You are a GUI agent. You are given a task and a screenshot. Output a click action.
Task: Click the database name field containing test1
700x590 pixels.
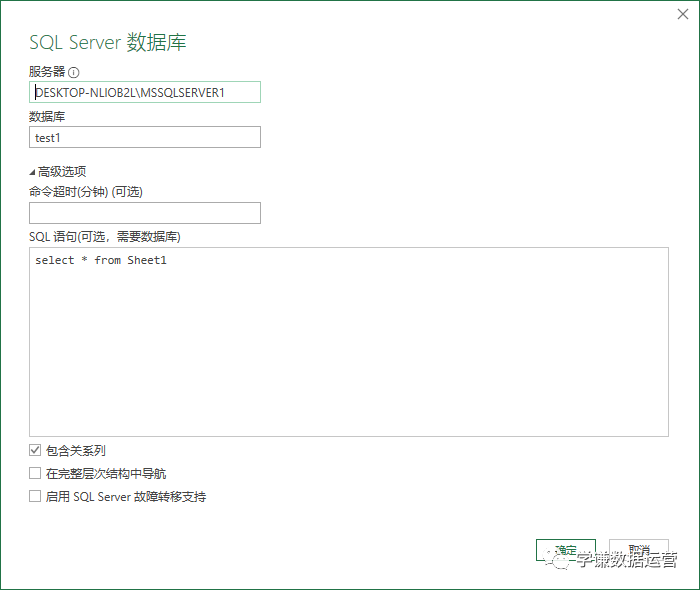[145, 137]
